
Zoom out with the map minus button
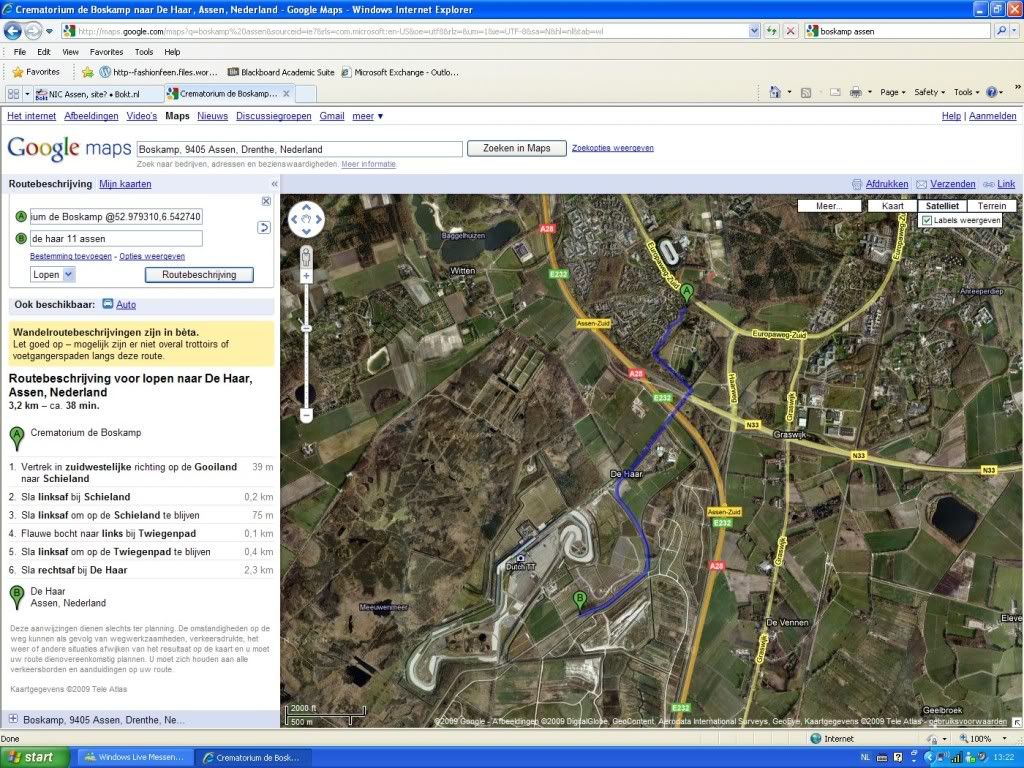(x=307, y=414)
